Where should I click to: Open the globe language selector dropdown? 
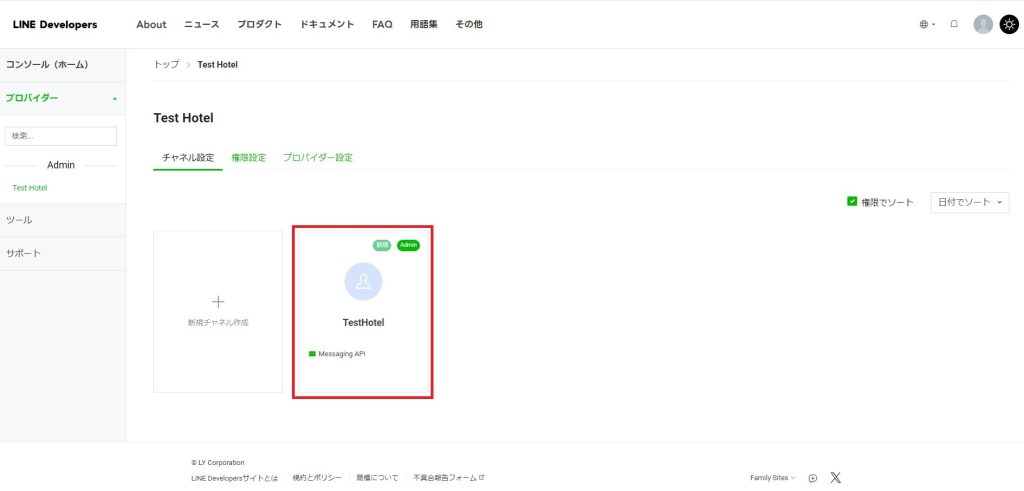(926, 25)
